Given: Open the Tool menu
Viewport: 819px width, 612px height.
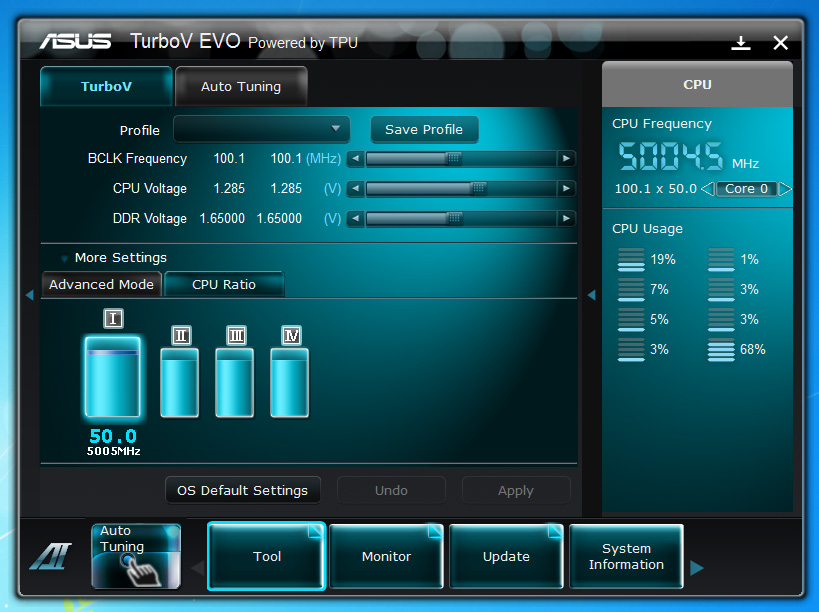Looking at the screenshot, I should (x=267, y=556).
